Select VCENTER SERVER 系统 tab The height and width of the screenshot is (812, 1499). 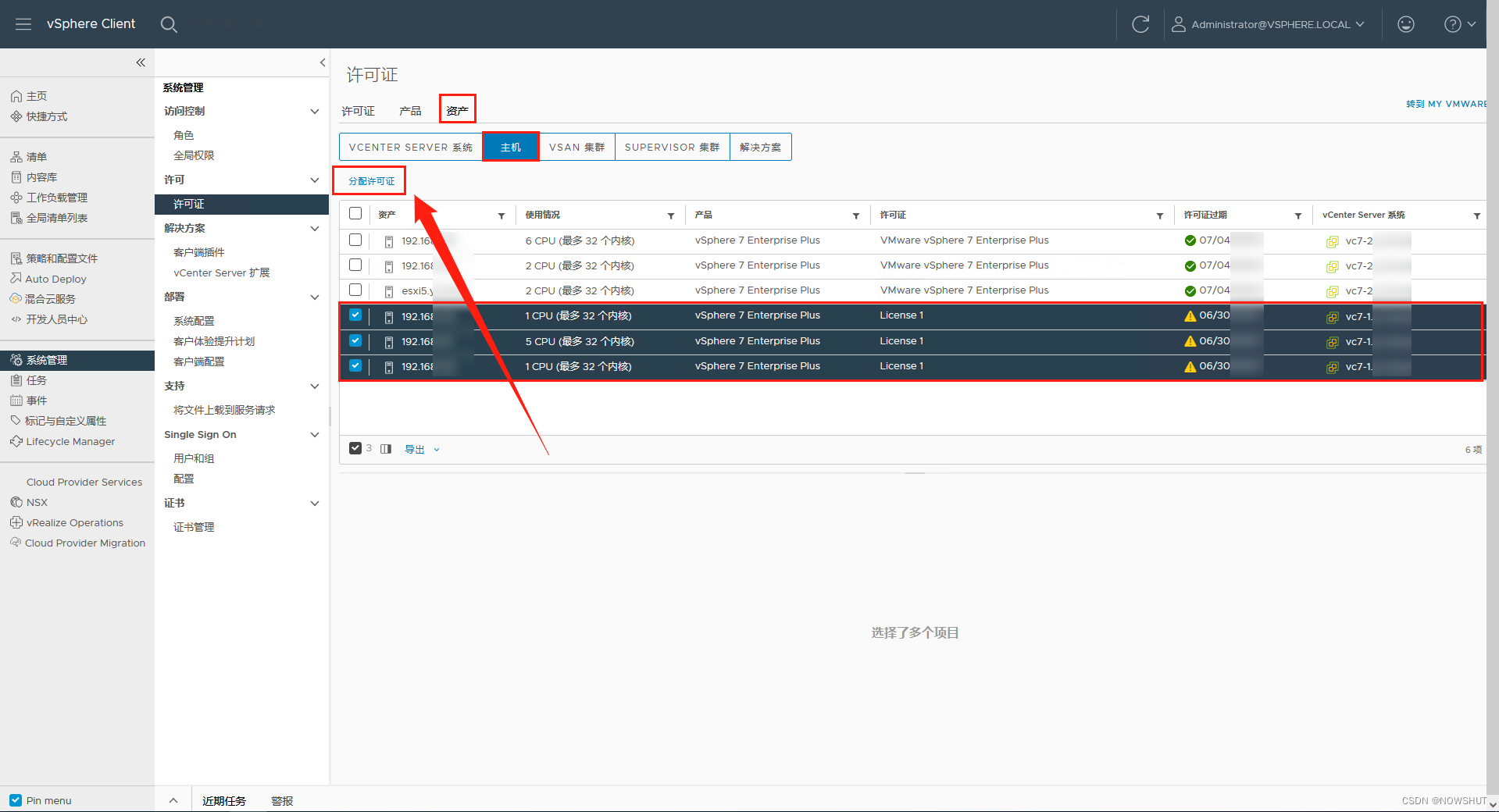click(x=411, y=147)
